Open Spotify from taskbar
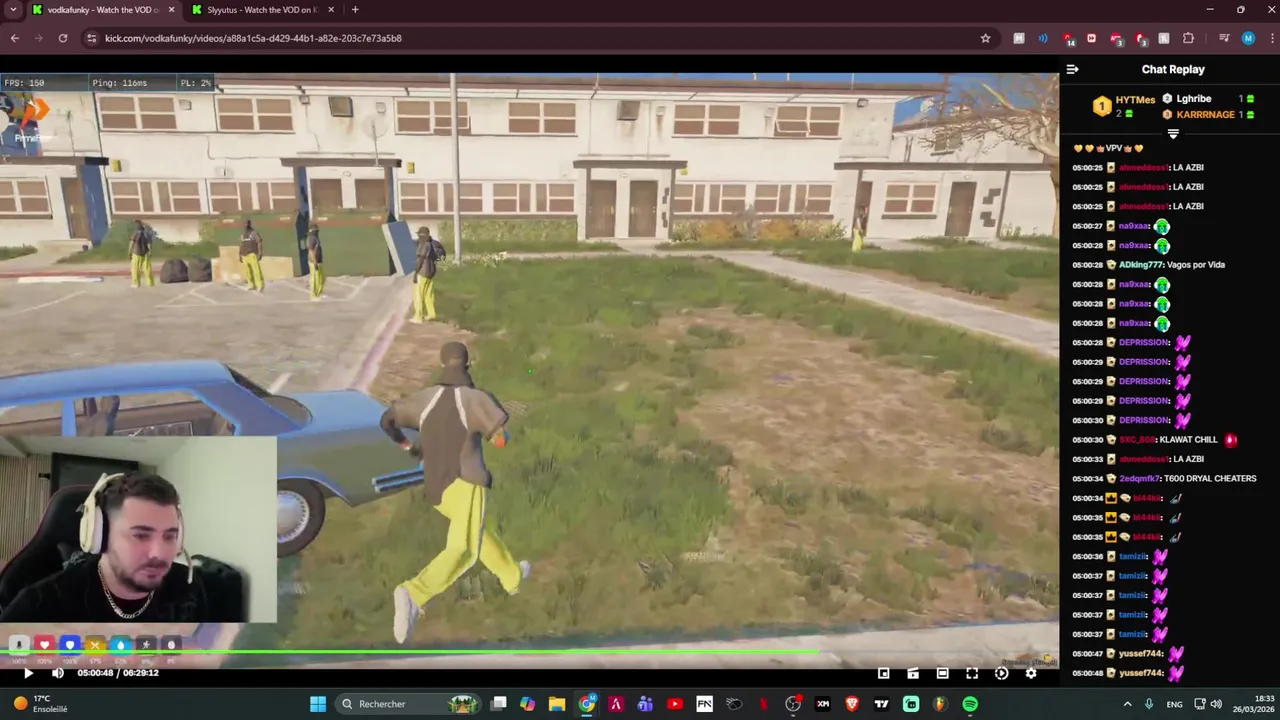This screenshot has width=1280, height=720. [x=970, y=704]
